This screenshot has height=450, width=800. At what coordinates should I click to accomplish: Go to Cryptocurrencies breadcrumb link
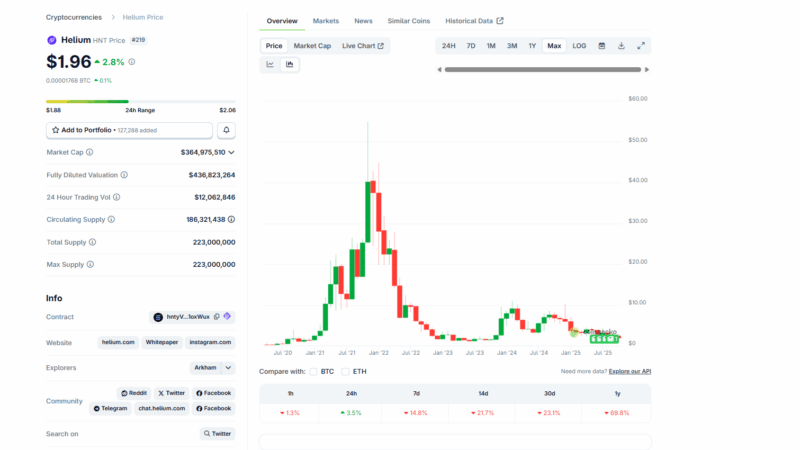74,17
